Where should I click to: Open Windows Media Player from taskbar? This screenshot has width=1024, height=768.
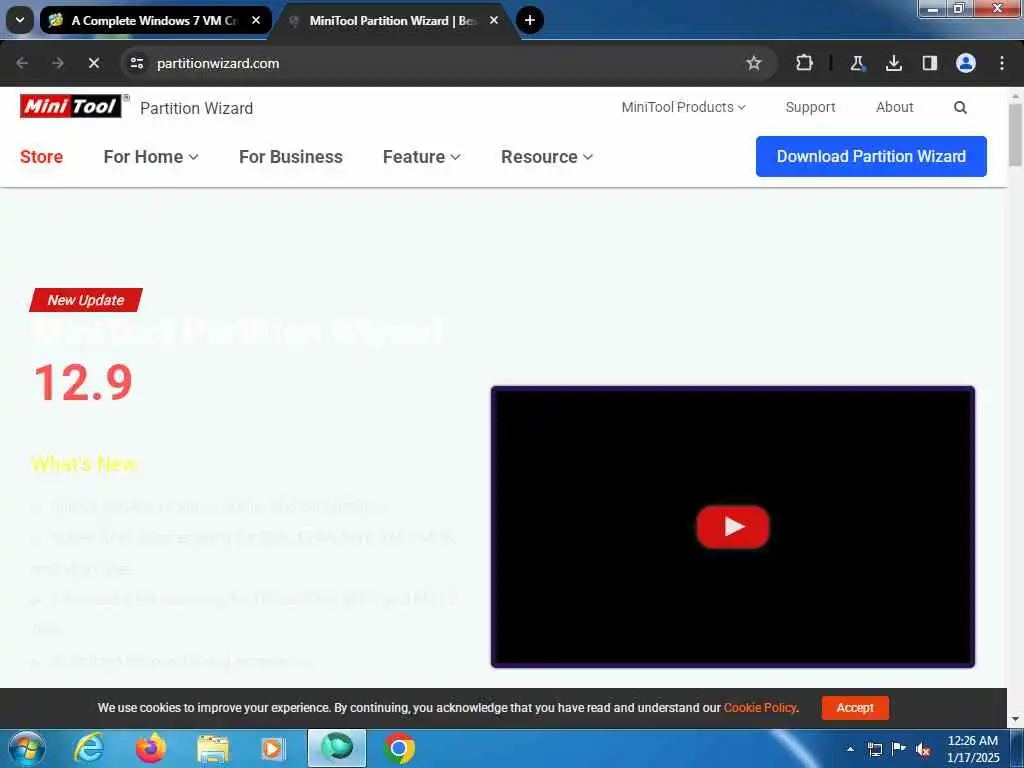[x=273, y=748]
